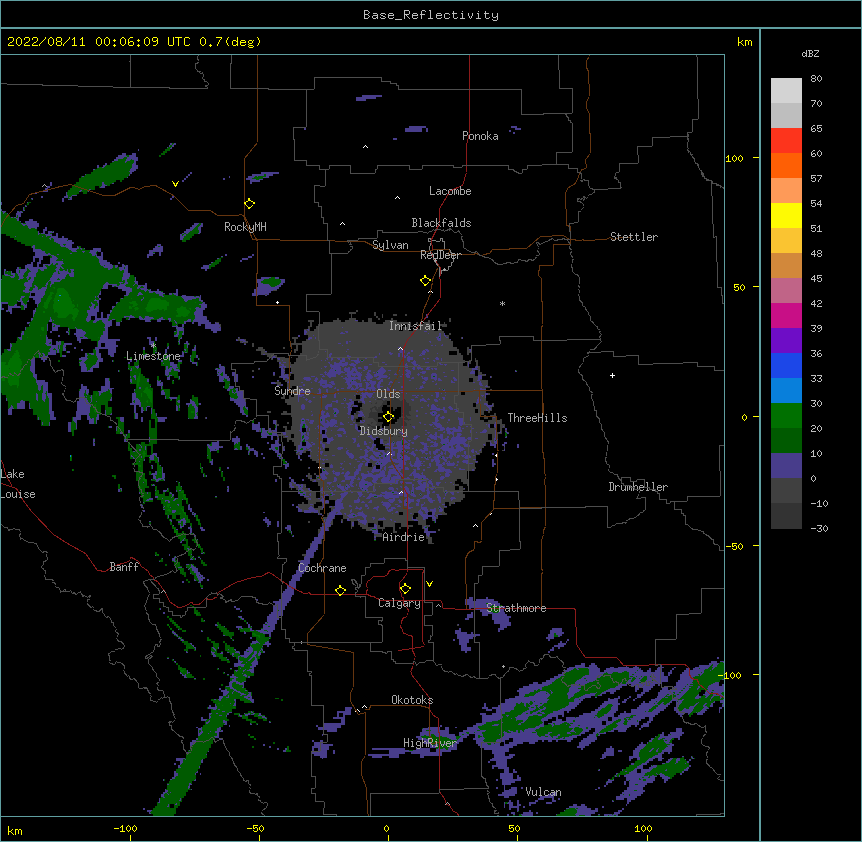This screenshot has height=842, width=862.
Task: Click the Airdrie city label
Action: point(404,537)
